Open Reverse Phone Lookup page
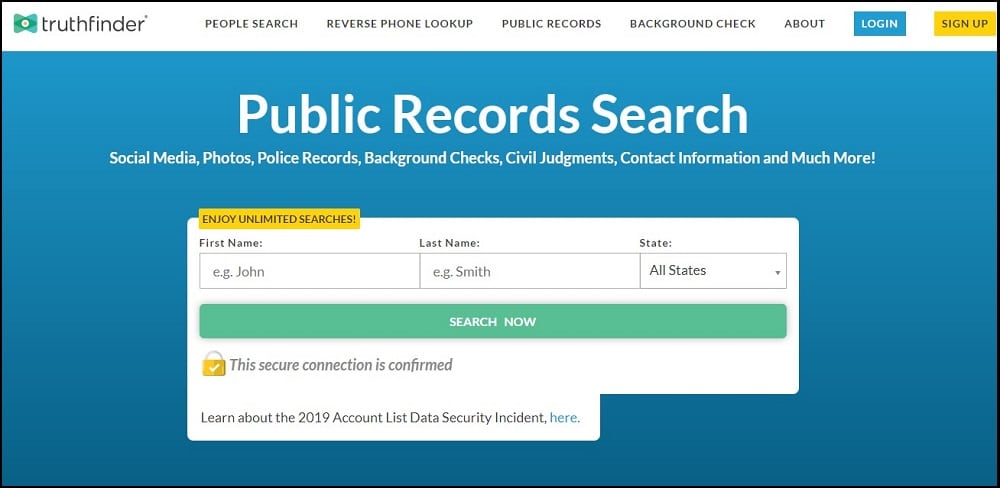 click(400, 24)
